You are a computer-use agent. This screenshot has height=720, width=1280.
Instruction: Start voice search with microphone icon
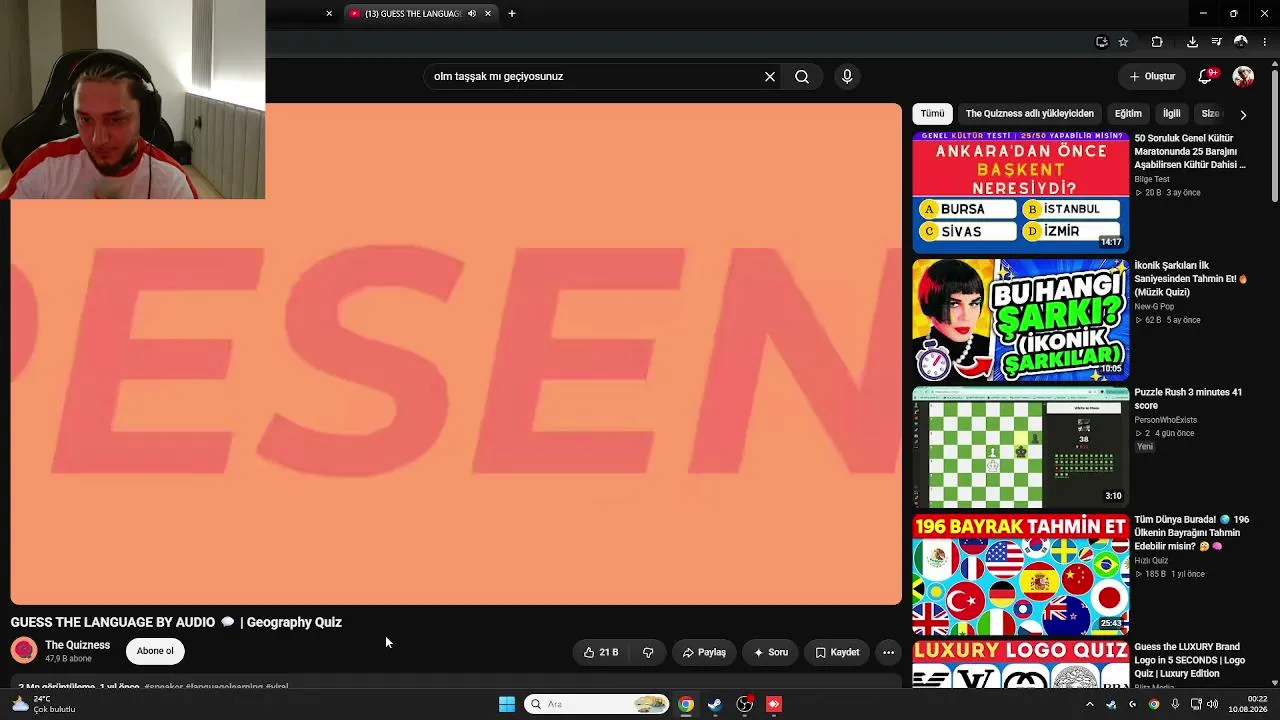(x=847, y=76)
